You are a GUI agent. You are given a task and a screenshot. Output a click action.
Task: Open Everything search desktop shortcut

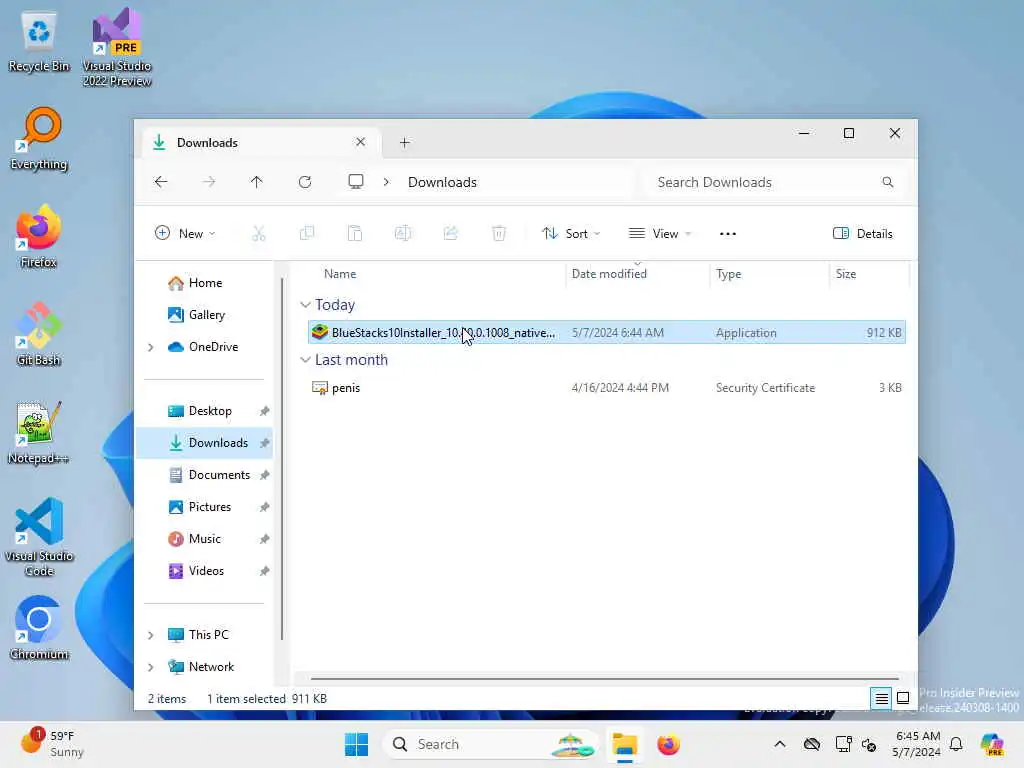coord(39,139)
